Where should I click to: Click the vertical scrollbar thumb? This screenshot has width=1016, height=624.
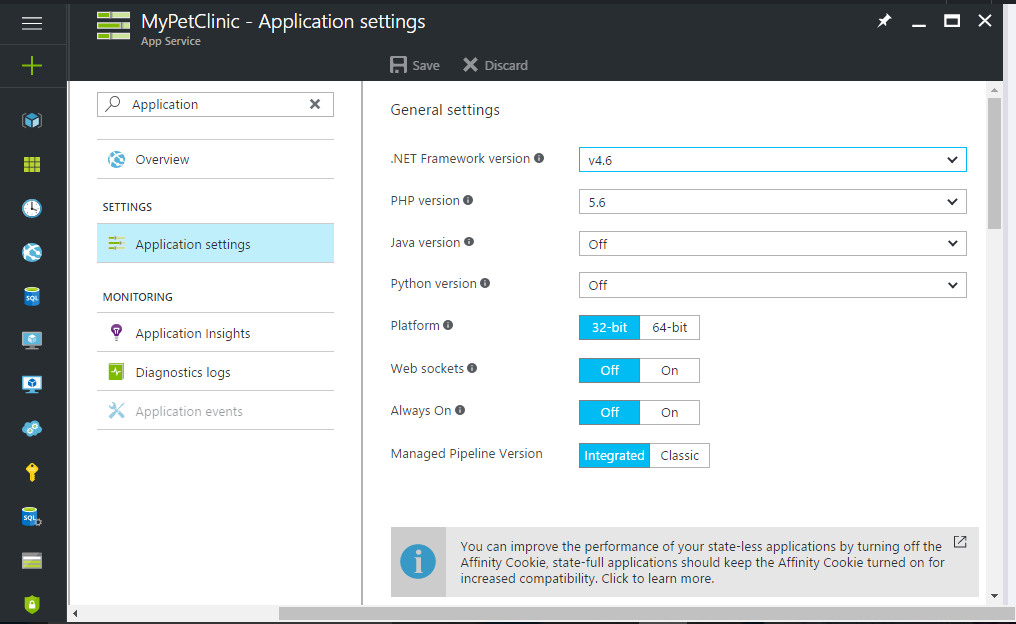pos(994,163)
